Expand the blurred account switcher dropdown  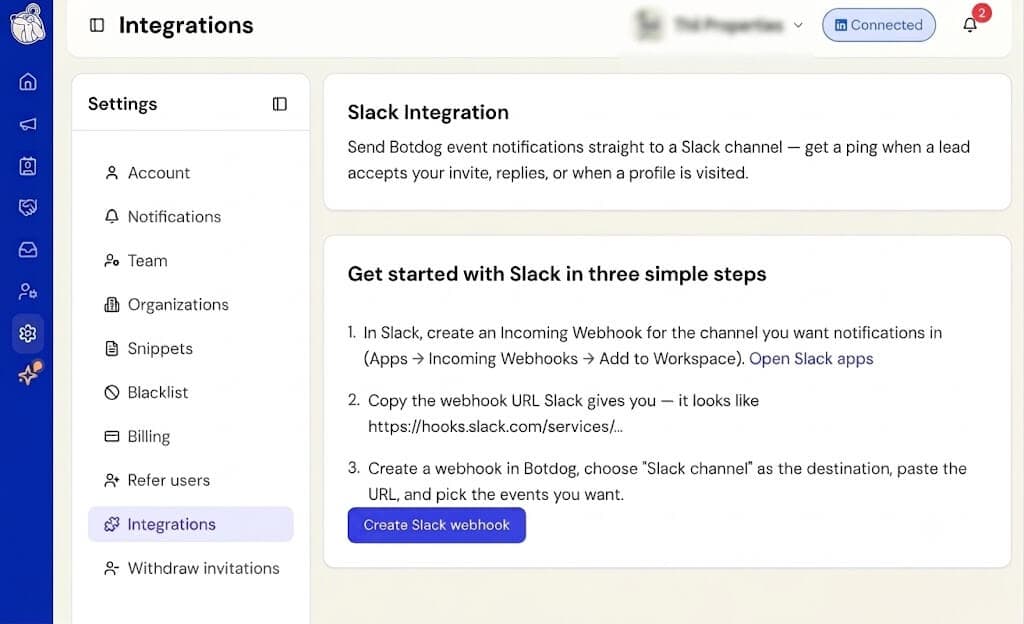coord(798,25)
